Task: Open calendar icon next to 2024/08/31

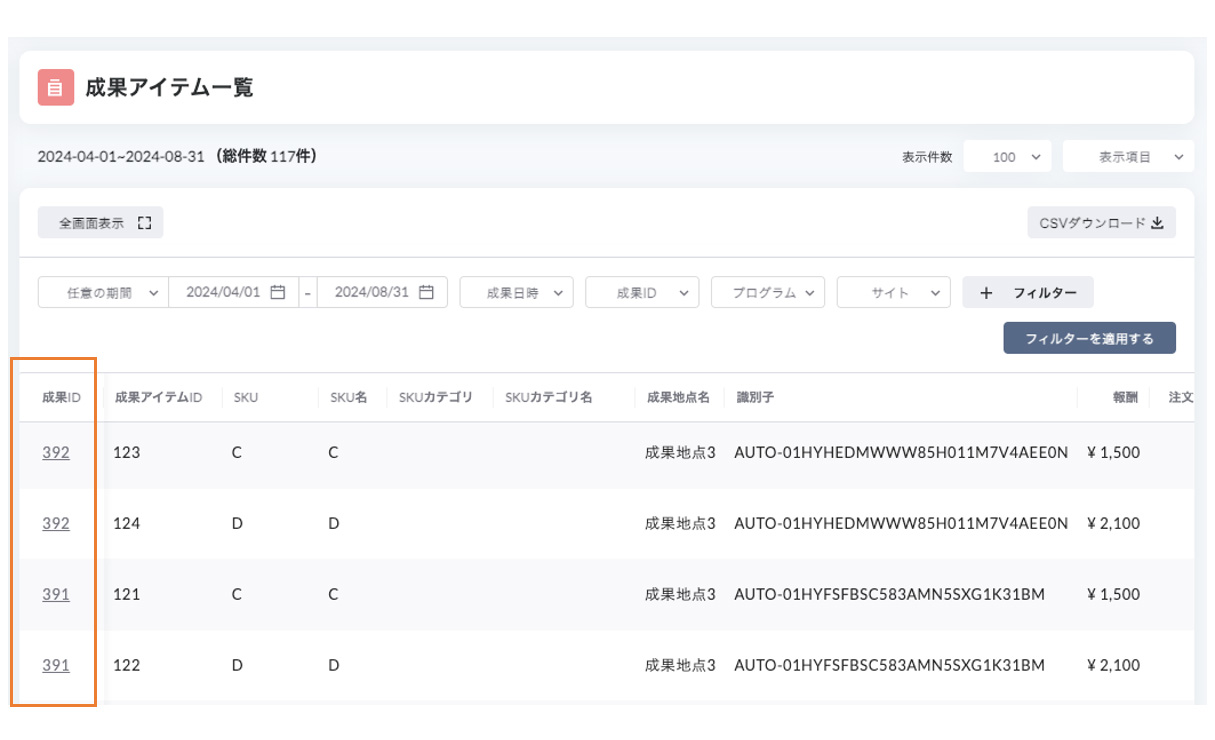Action: point(426,292)
